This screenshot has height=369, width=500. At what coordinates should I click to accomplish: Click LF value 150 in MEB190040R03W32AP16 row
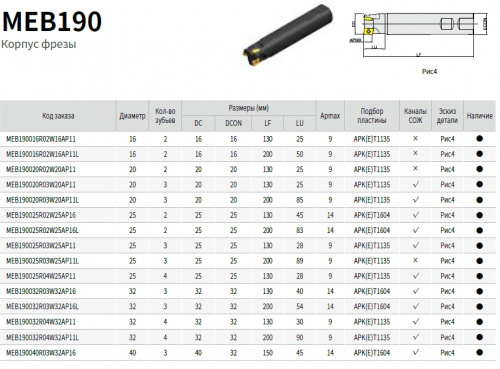268,353
